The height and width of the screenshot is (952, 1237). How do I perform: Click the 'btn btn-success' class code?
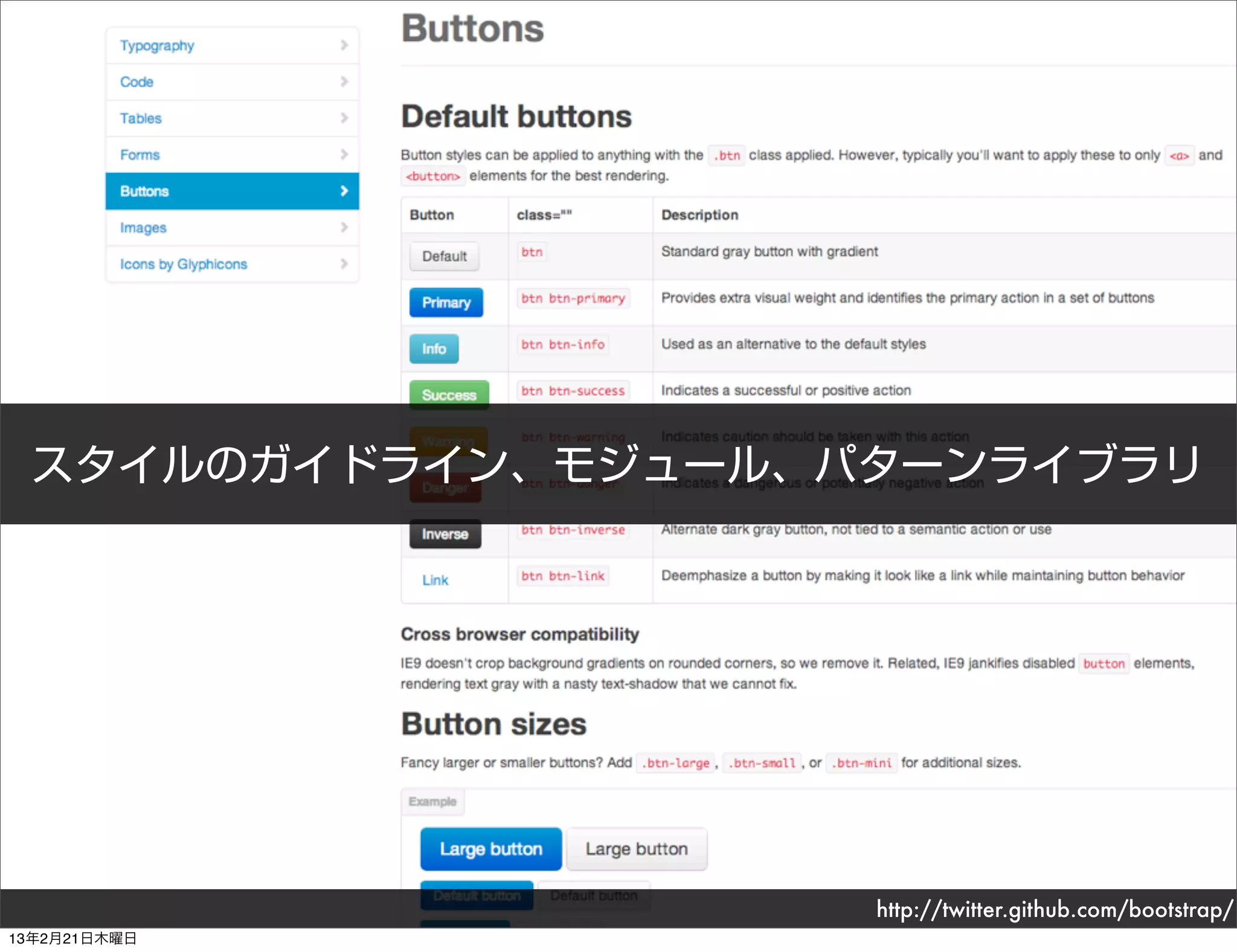573,391
